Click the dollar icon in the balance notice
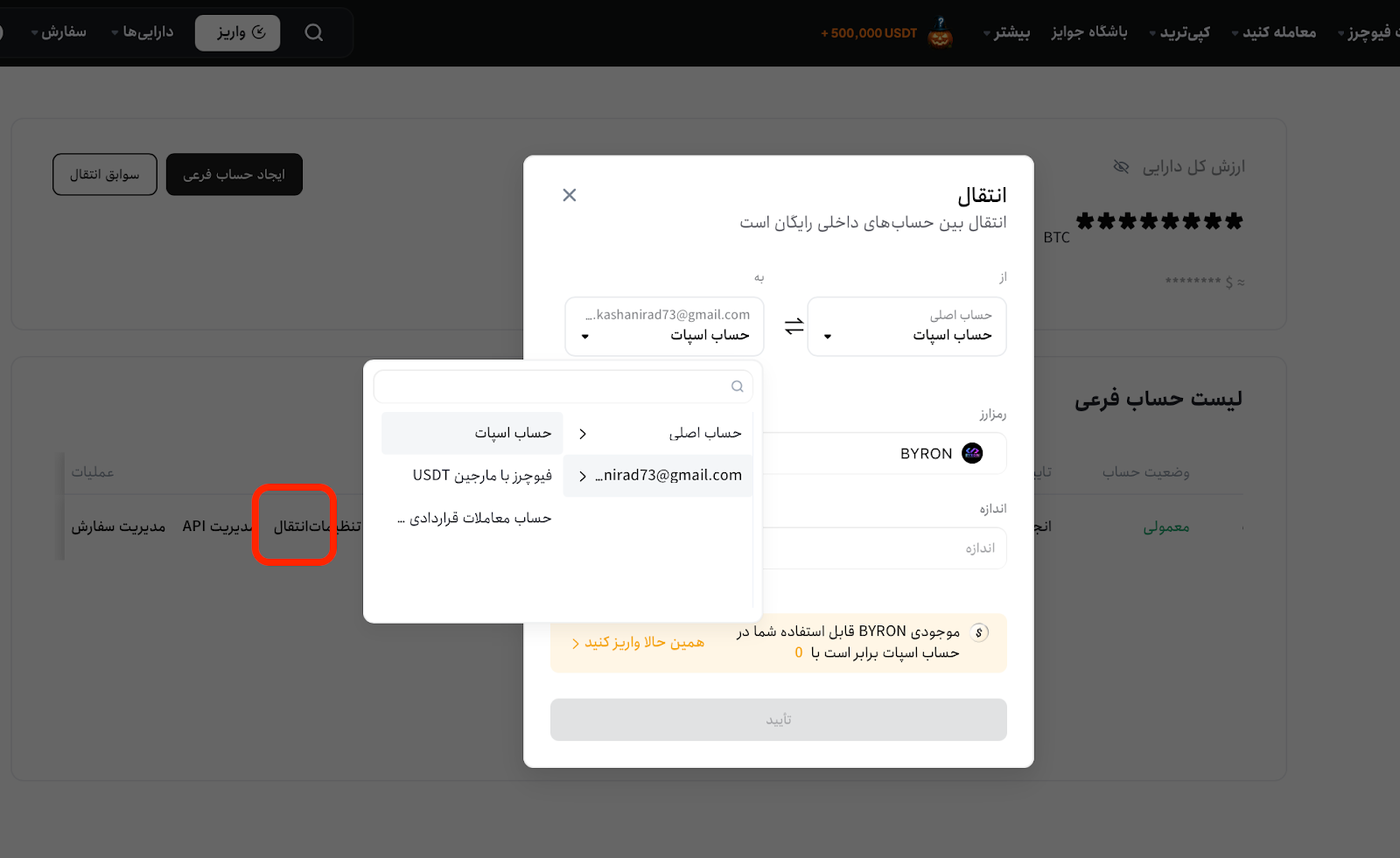This screenshot has height=858, width=1400. pyautogui.click(x=980, y=632)
